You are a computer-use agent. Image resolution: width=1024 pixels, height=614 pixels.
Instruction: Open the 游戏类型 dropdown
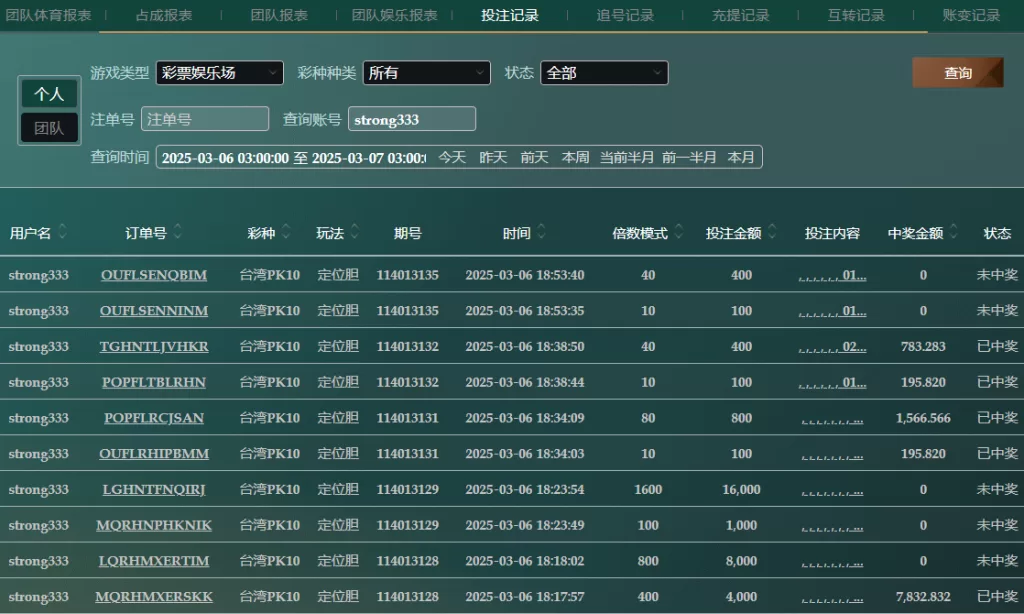(219, 73)
